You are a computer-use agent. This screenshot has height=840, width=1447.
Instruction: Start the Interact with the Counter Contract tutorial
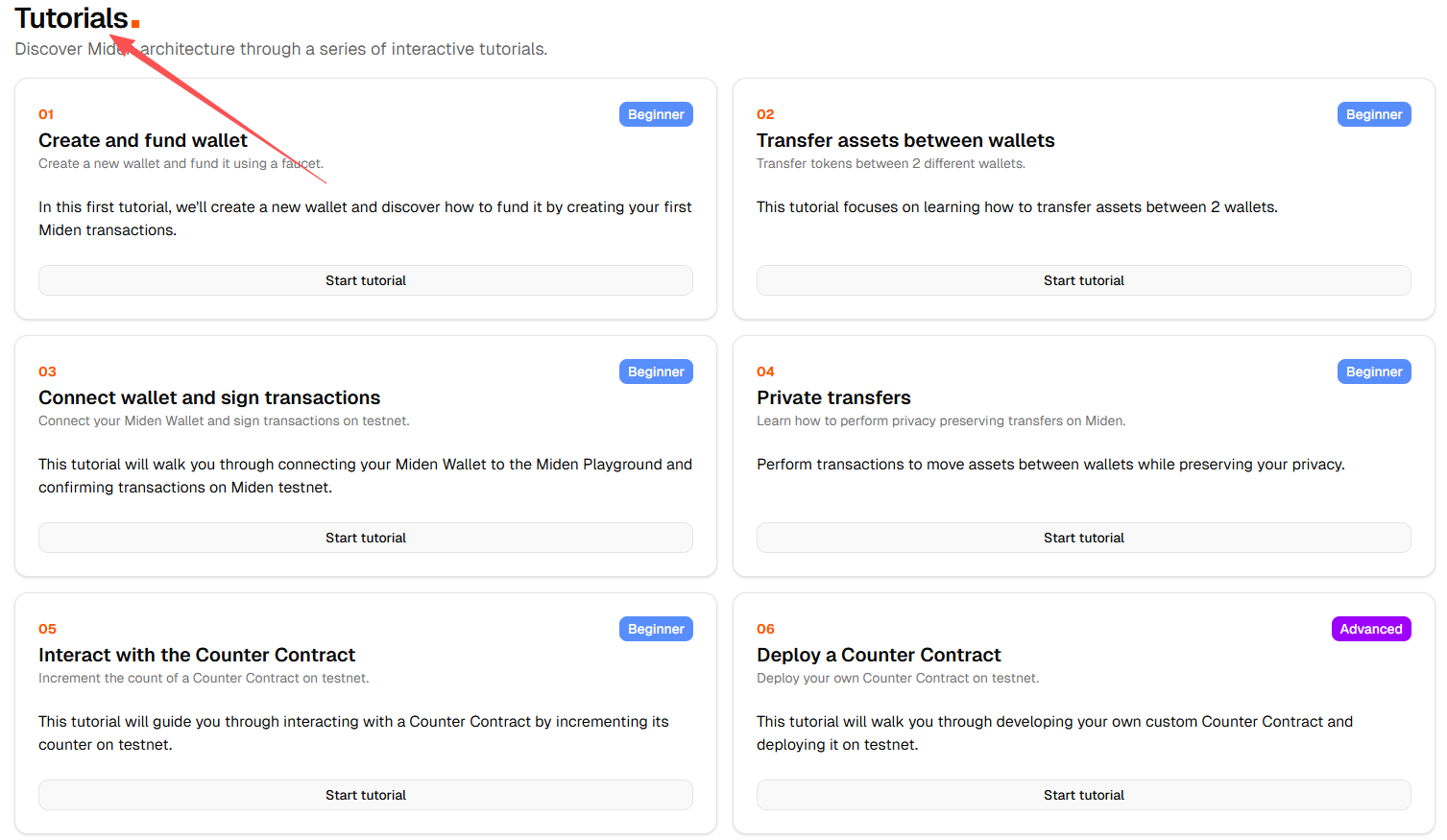click(x=365, y=794)
